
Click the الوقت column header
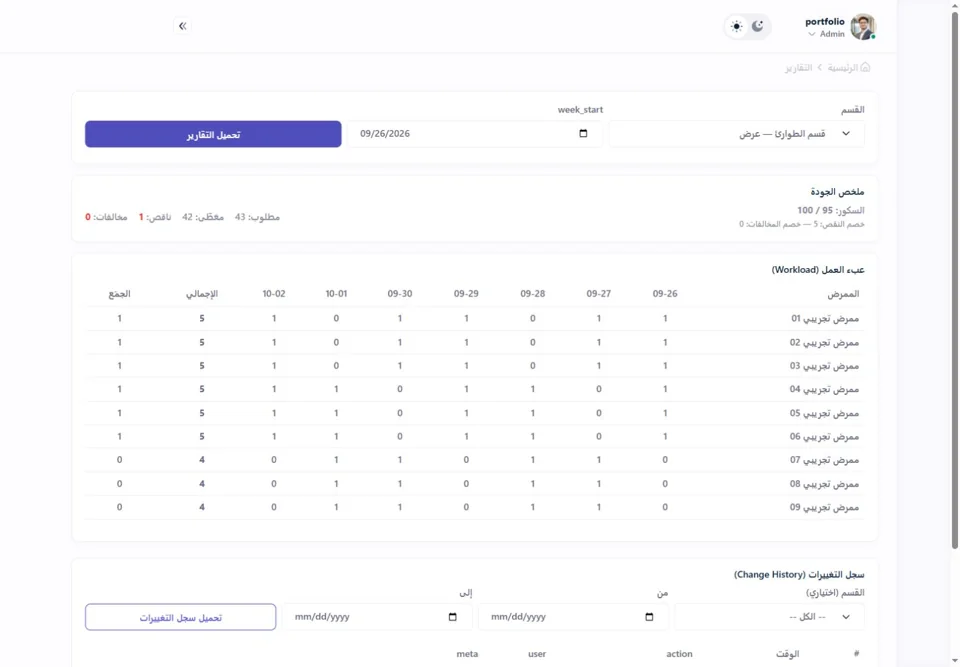click(787, 654)
